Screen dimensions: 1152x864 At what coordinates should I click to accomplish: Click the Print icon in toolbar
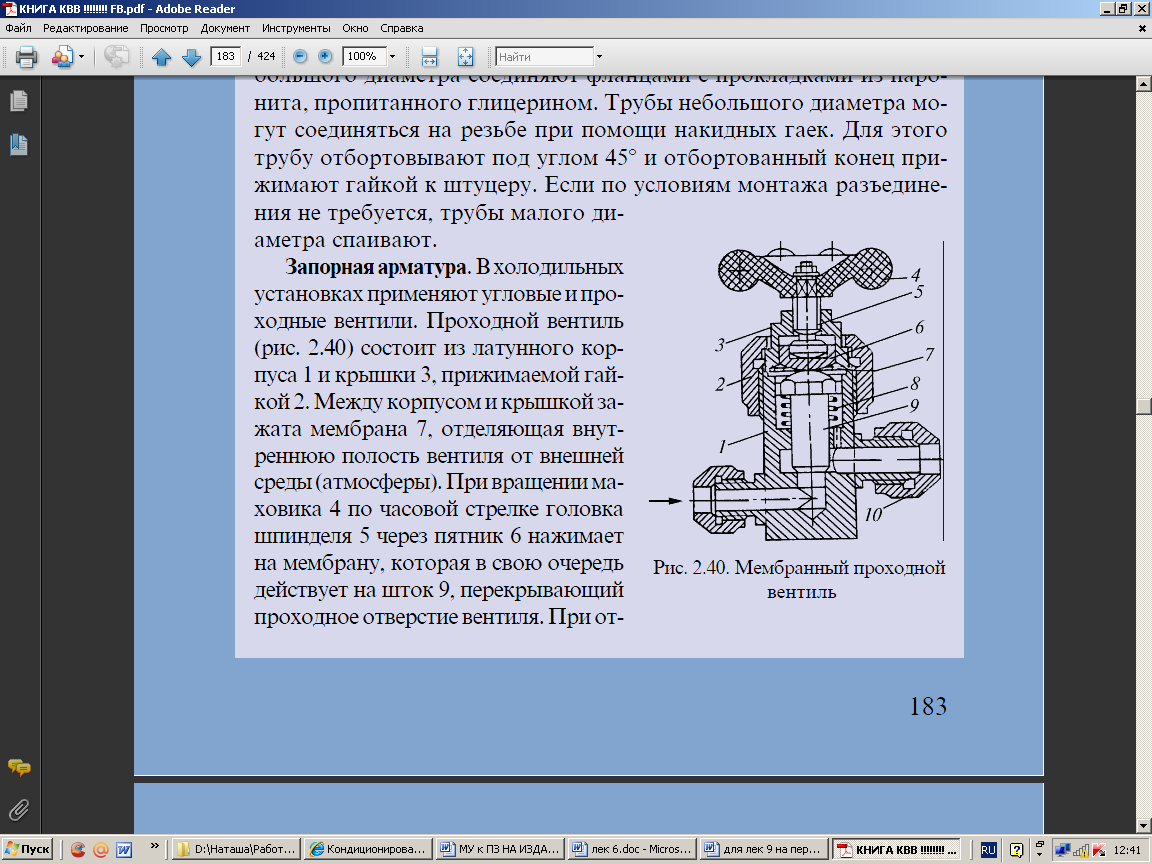coord(26,57)
